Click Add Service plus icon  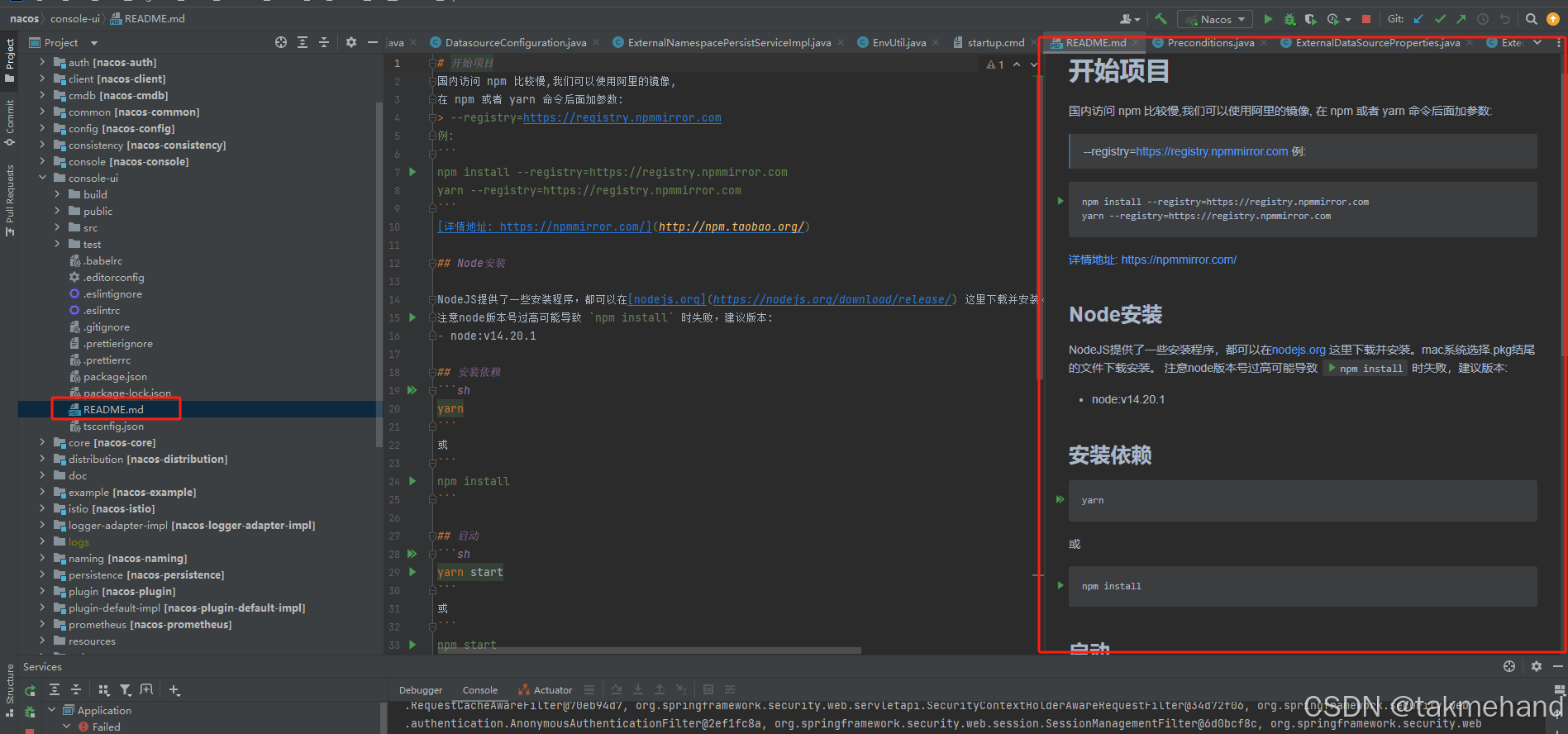(x=174, y=690)
